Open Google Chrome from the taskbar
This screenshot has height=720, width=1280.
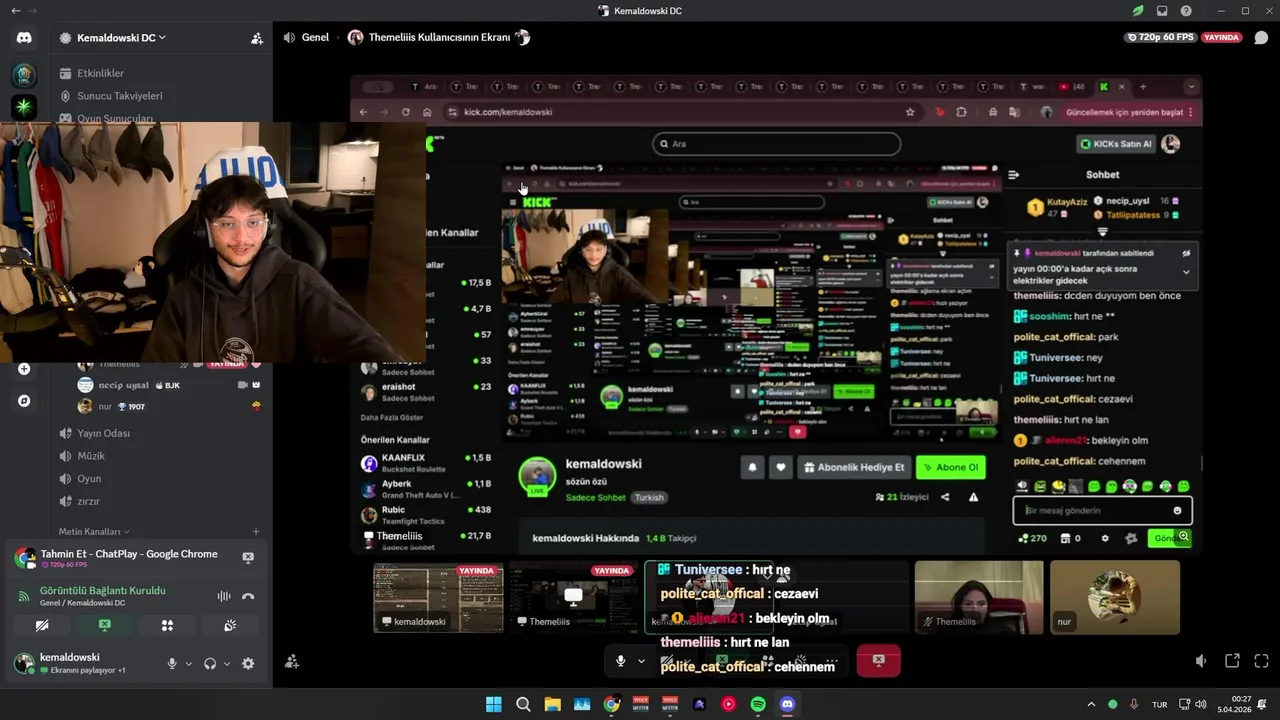click(611, 704)
